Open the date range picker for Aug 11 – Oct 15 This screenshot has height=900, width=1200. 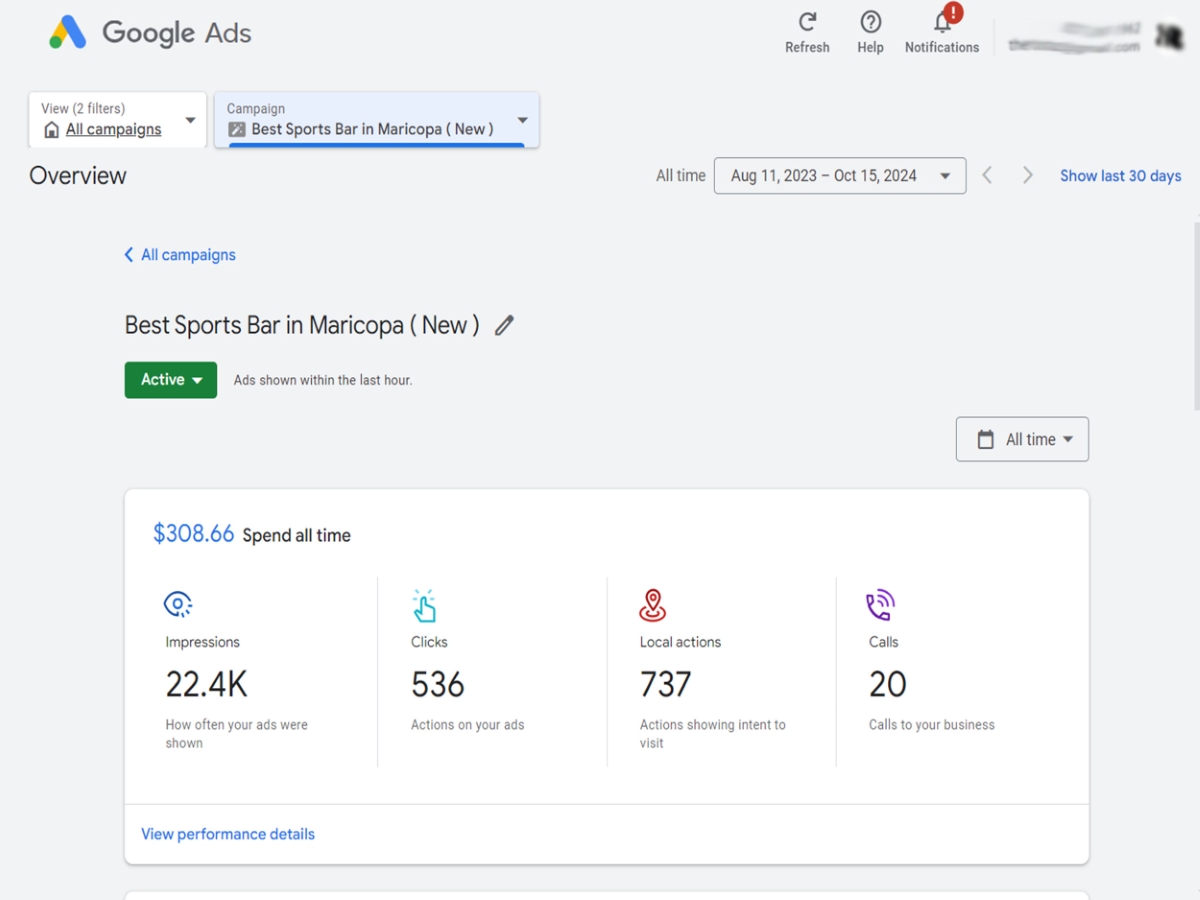click(839, 175)
